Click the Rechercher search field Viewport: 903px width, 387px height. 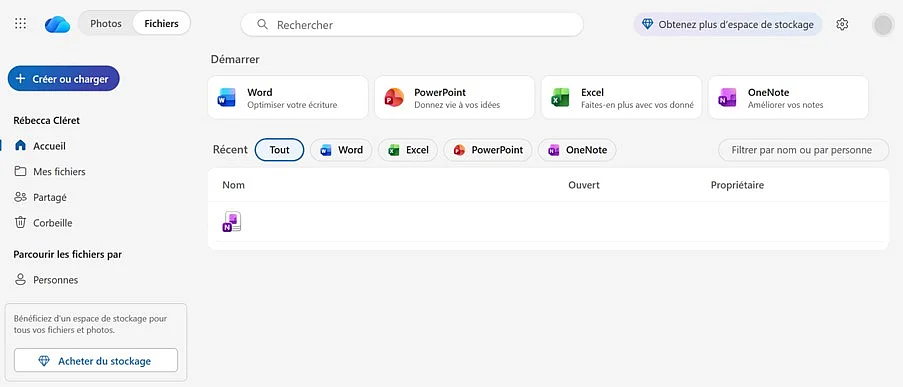[x=412, y=25]
